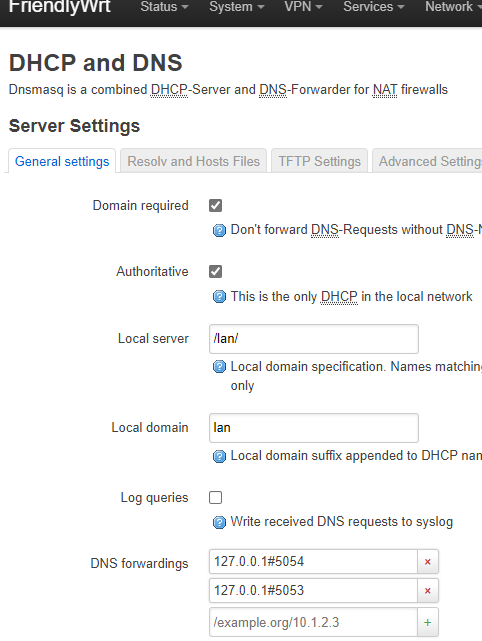This screenshot has width=482, height=641.
Task: Click help icon under Local server field
Action: (x=219, y=367)
